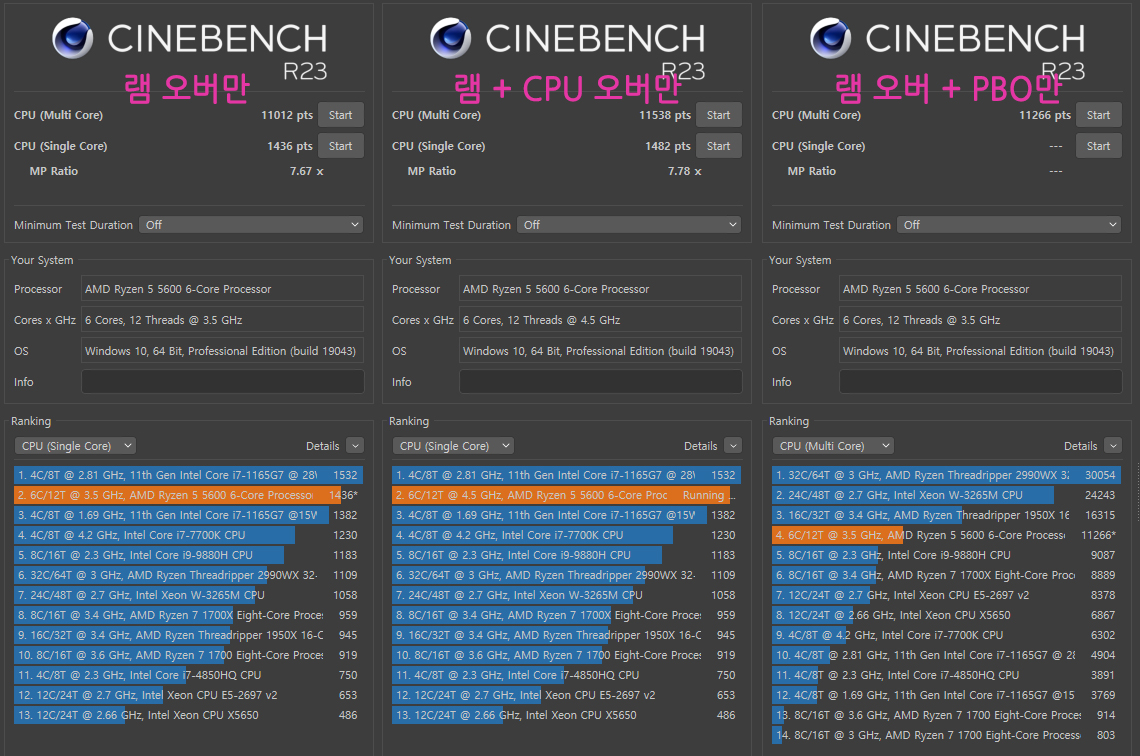Image resolution: width=1140 pixels, height=756 pixels.
Task: Open CPU (Multi Core) ranking dropdown in right window
Action: (833, 446)
